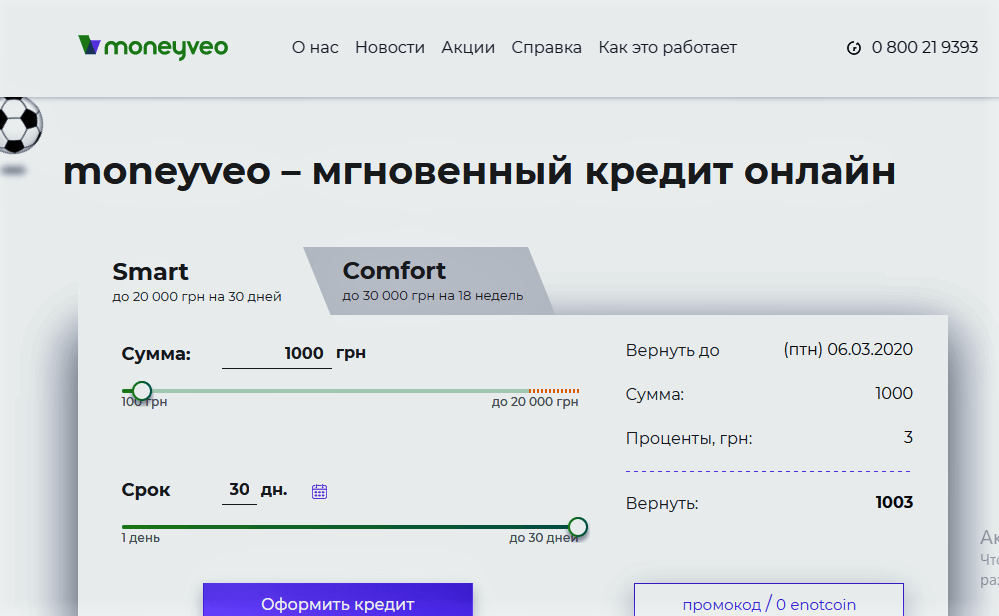
Task: Click the промокод / 0 enotcoin button
Action: pyautogui.click(x=768, y=604)
